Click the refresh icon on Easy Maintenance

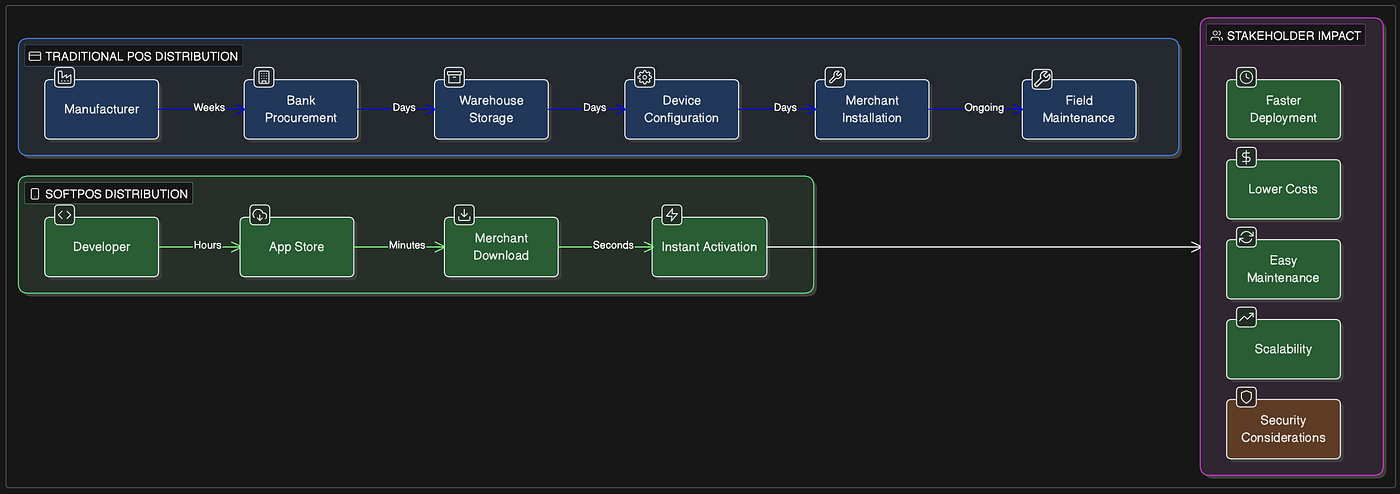(1246, 237)
